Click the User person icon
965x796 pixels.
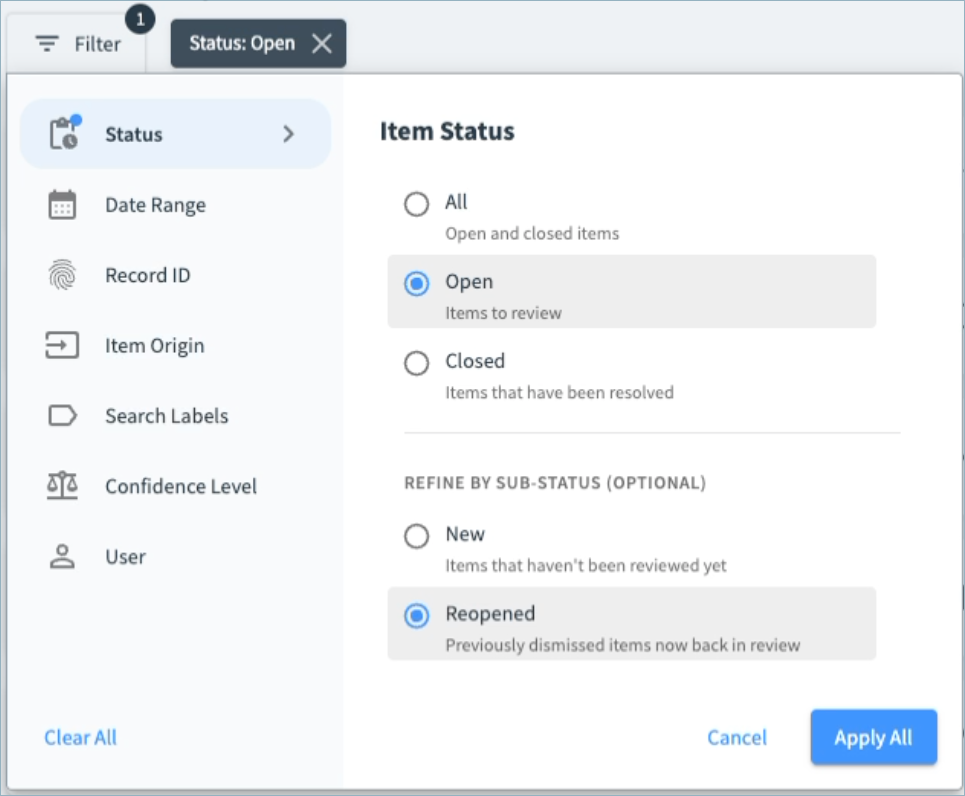click(x=62, y=556)
